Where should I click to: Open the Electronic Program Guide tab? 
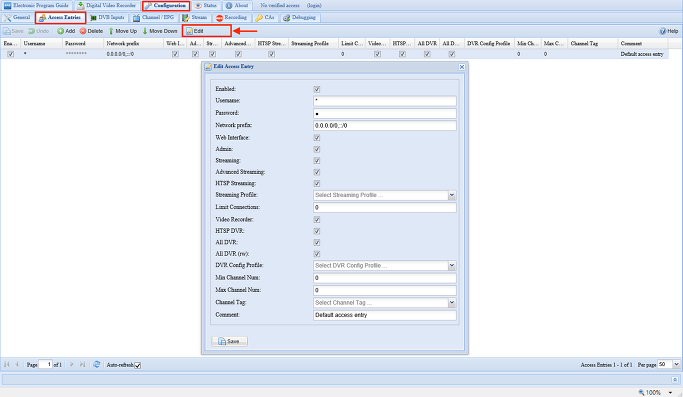[37, 6]
